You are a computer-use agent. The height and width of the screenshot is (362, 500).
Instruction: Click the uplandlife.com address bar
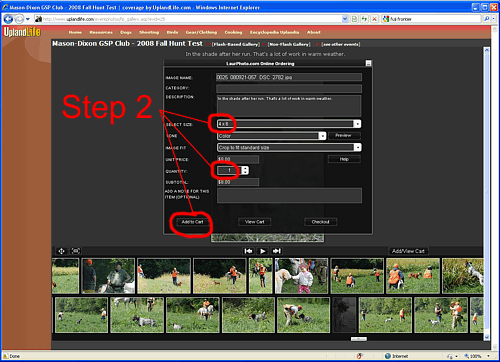(188, 19)
